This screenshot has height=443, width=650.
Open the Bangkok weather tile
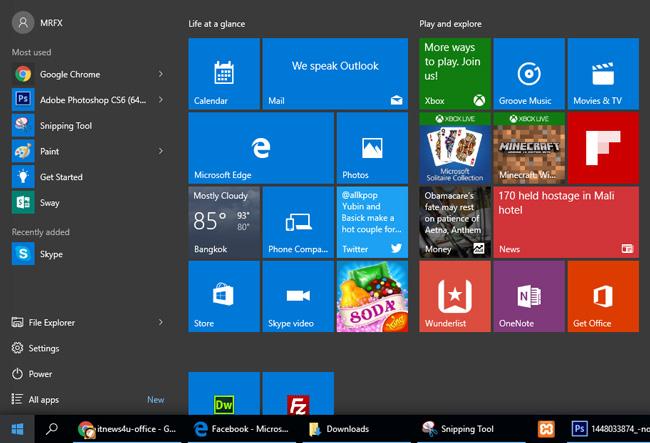pyautogui.click(x=224, y=222)
